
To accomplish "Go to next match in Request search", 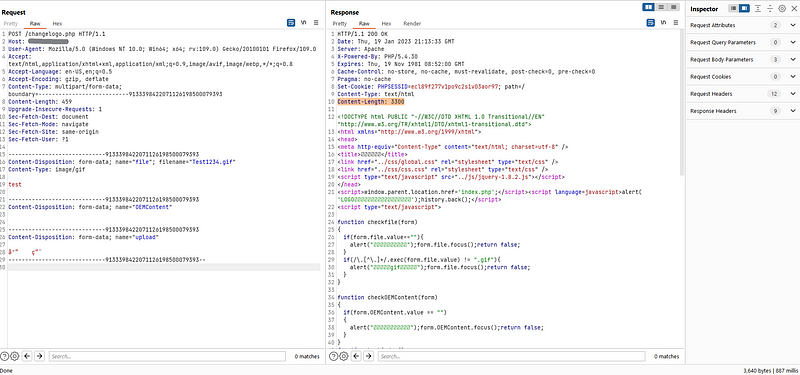I will [39, 356].
